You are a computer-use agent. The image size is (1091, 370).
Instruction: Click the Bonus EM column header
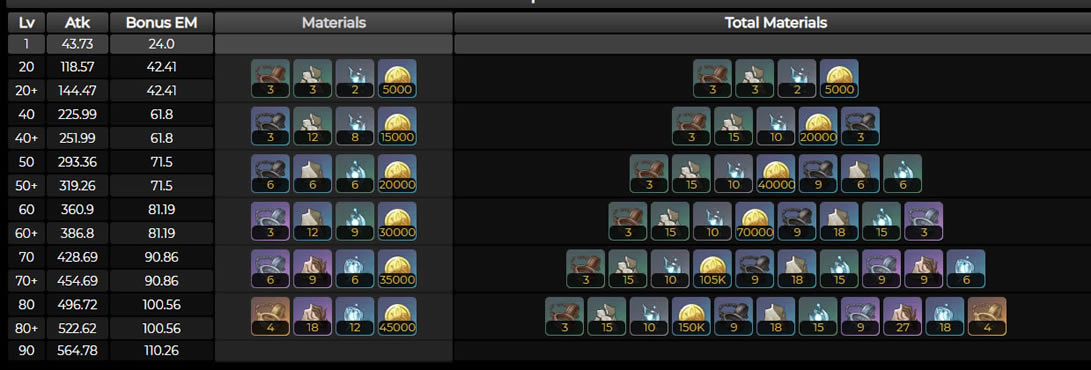click(161, 22)
